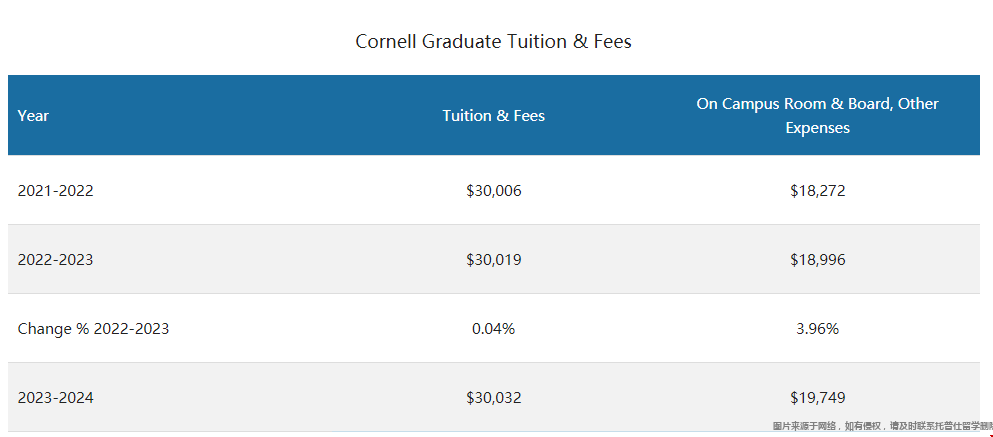Click the $18,996 expenses cell
993x437 pixels.
click(x=818, y=260)
